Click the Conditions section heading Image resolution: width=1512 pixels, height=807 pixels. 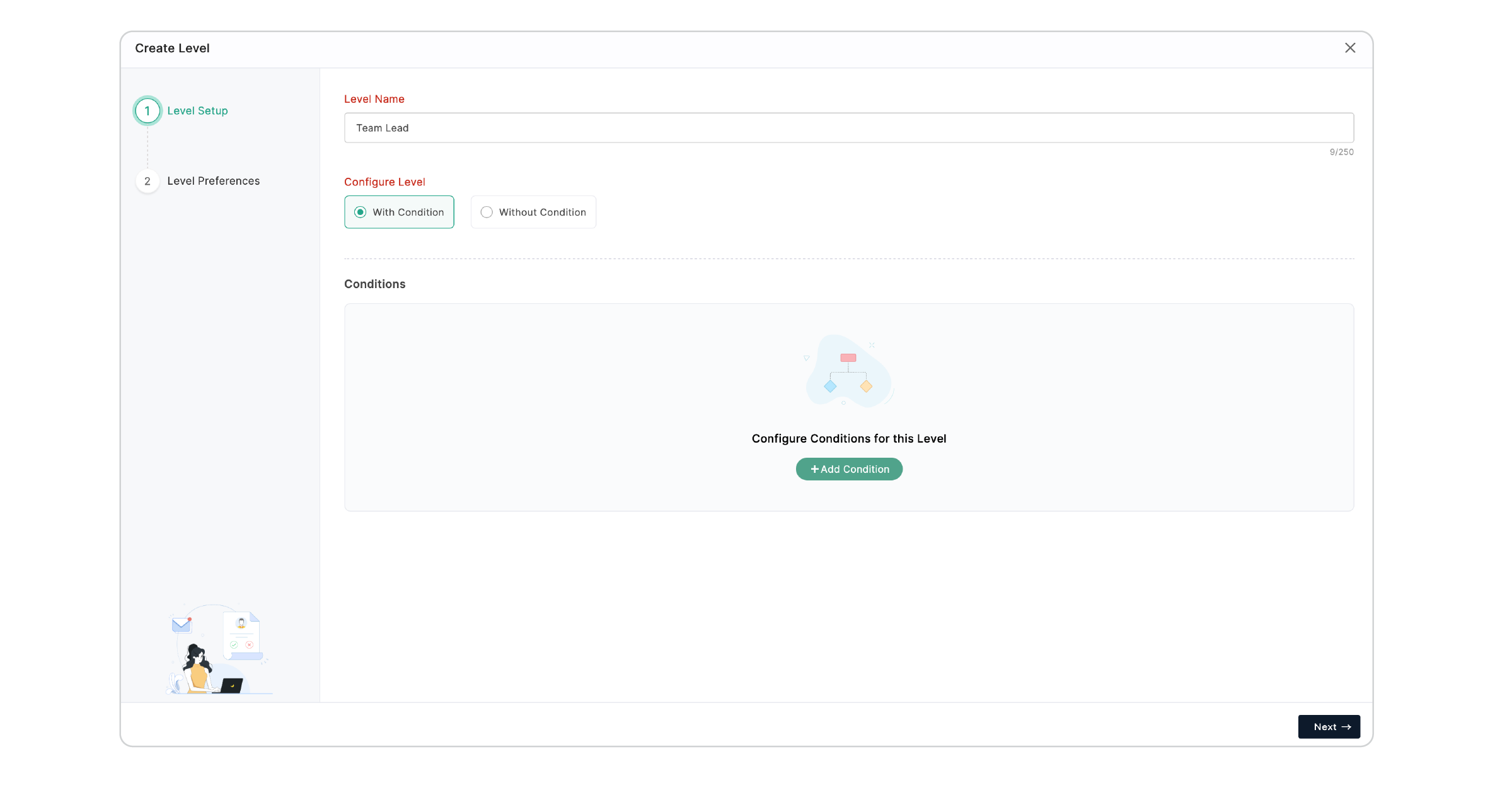point(374,284)
